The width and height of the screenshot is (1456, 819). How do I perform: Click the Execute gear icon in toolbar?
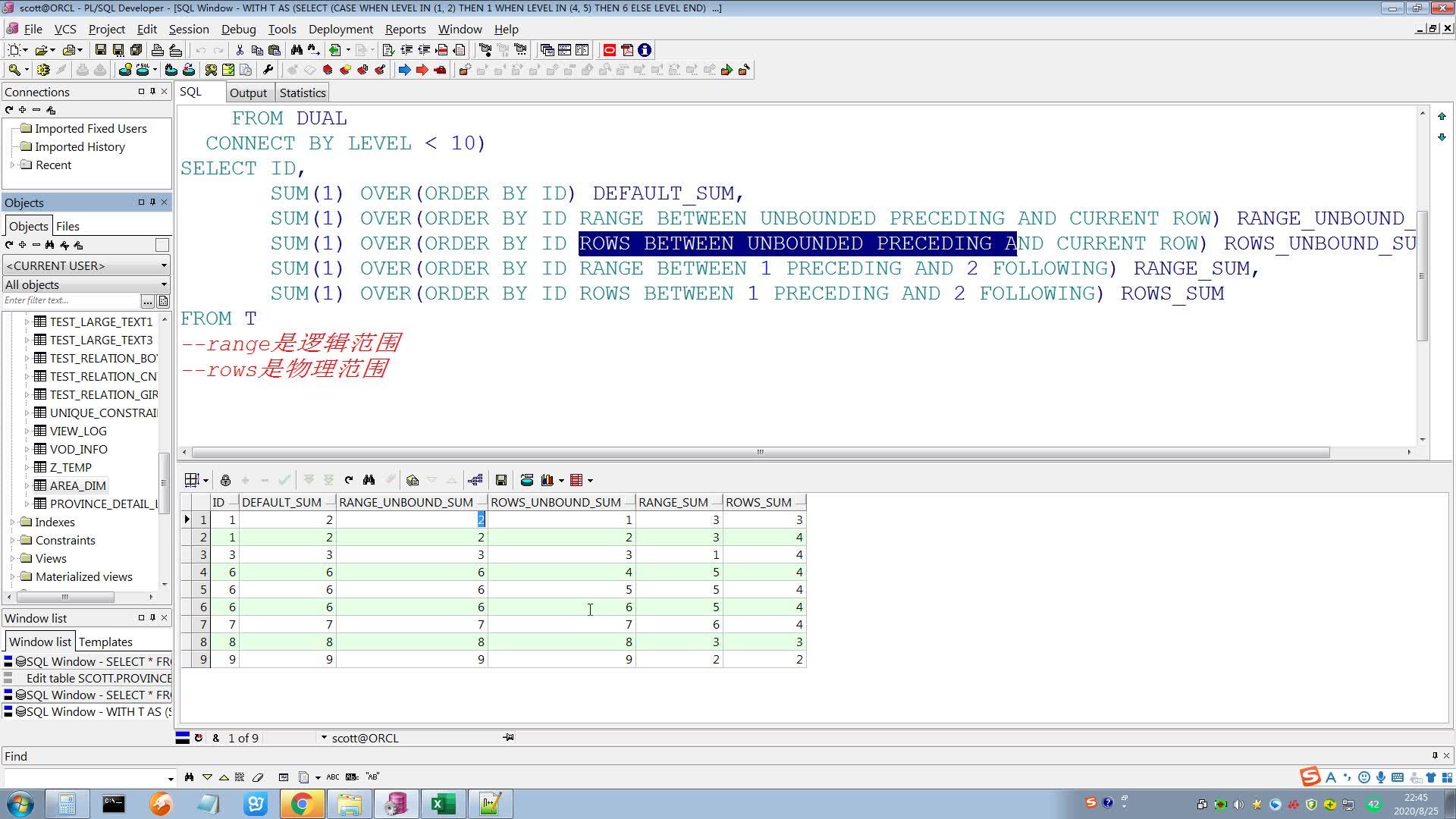pyautogui.click(x=43, y=70)
